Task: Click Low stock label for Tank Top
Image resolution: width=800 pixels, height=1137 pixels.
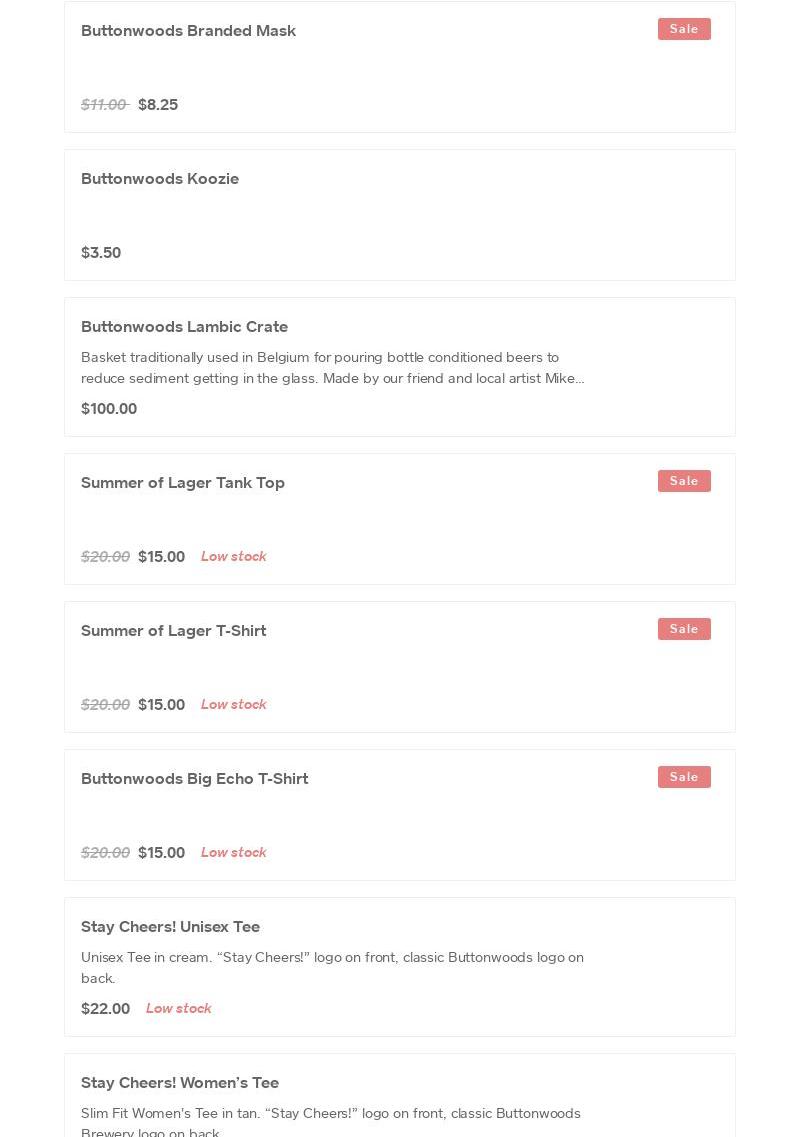Action: click(233, 557)
